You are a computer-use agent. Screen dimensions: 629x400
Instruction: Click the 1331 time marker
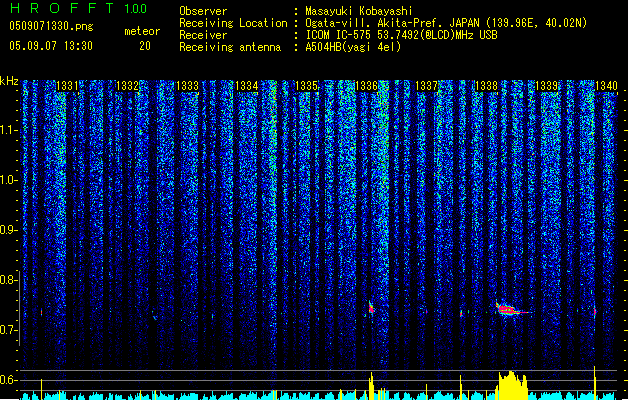(67, 86)
